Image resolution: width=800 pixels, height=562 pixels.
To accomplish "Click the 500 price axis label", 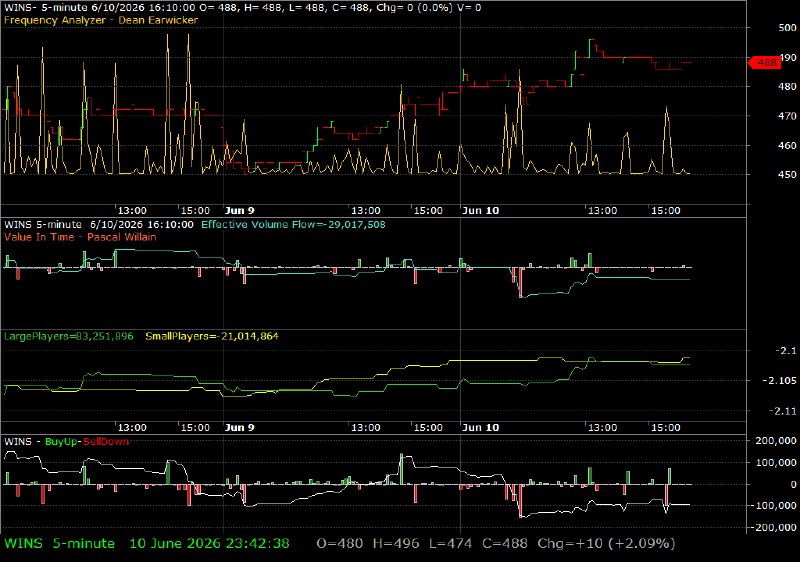I will [787, 28].
